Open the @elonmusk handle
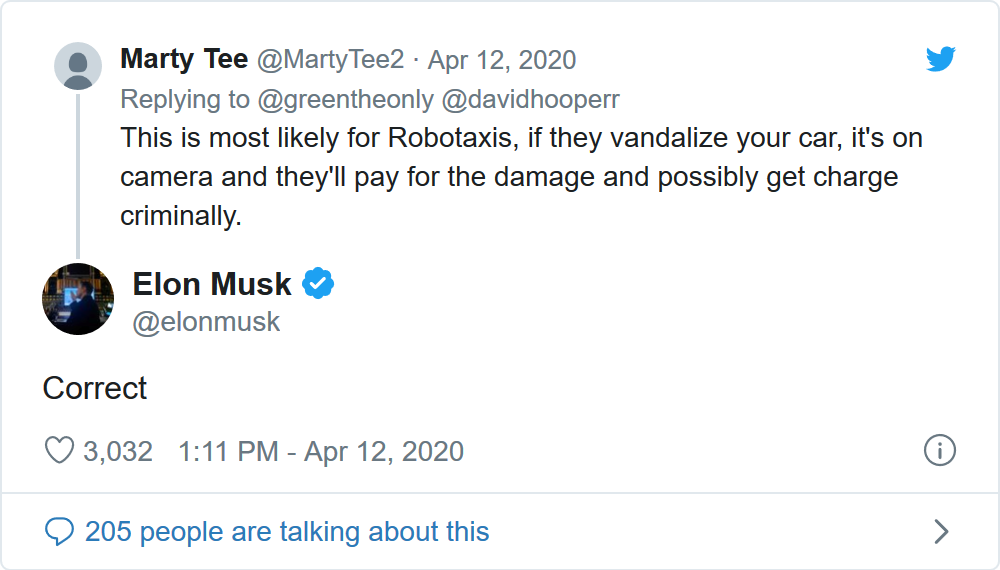The height and width of the screenshot is (570, 1000). [207, 322]
